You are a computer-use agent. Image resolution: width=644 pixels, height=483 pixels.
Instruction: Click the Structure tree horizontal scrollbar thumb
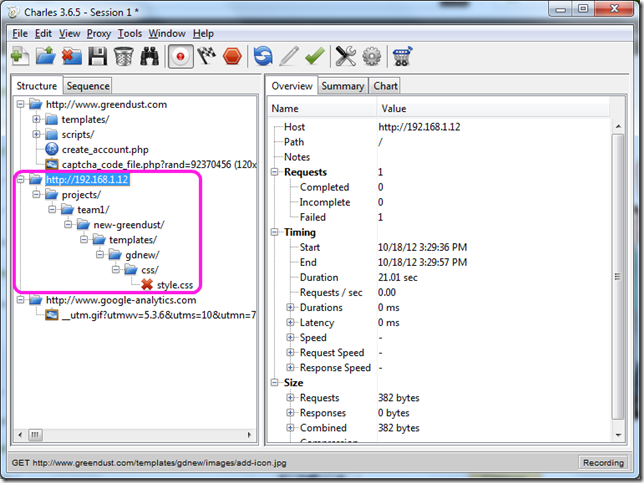point(35,435)
